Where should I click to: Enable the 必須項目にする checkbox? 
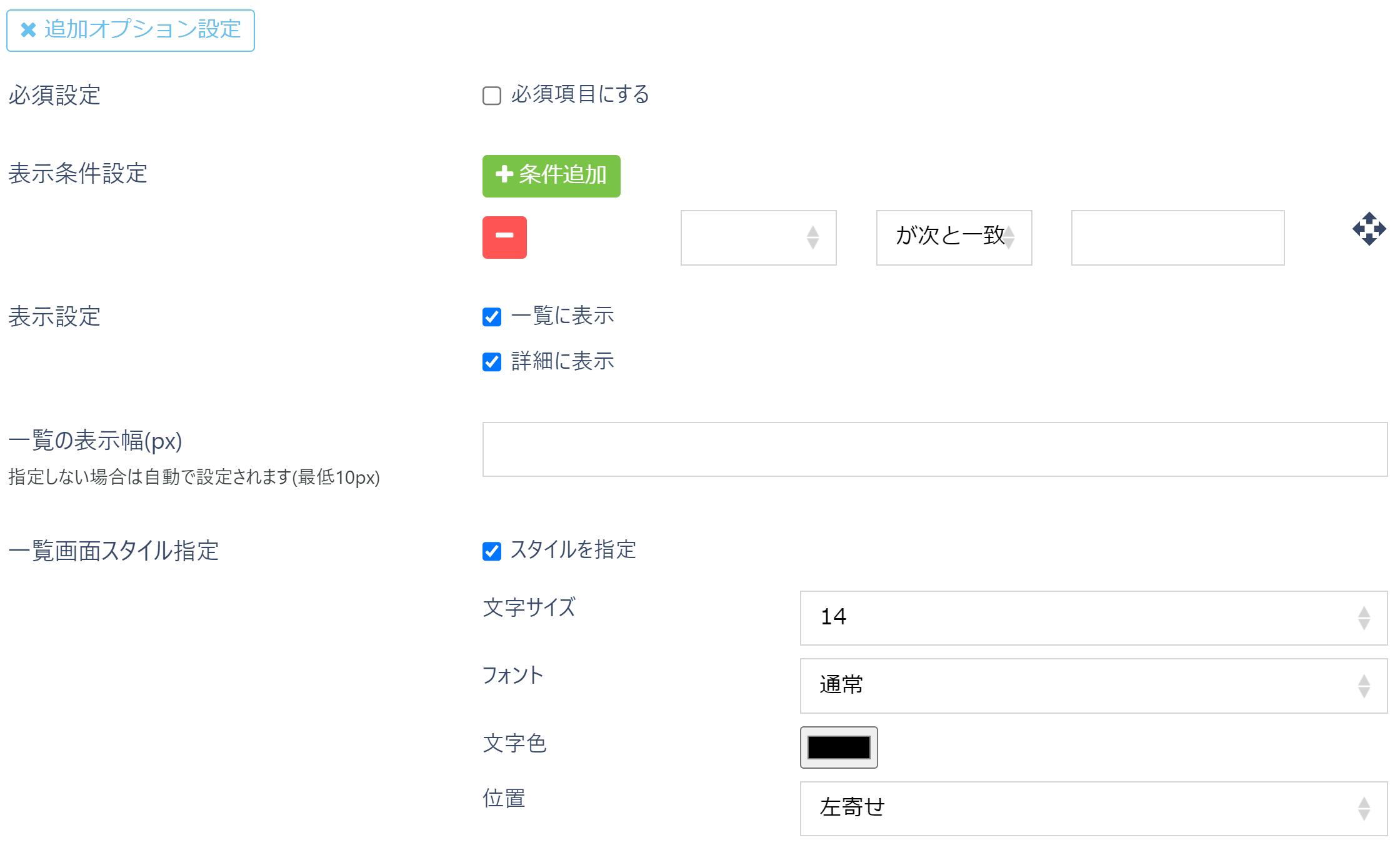tap(491, 95)
